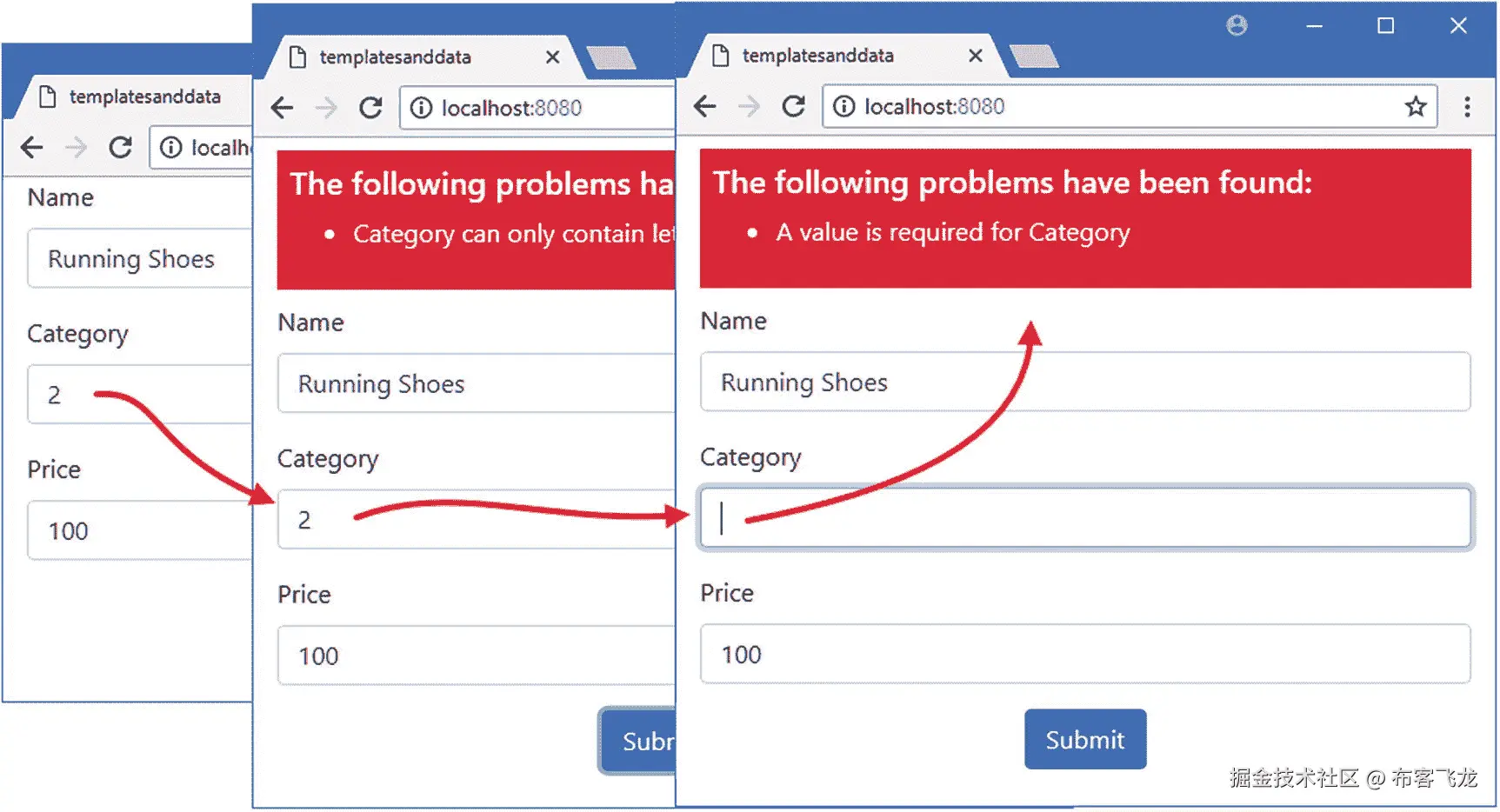Click back arrow in leftmost browser window

pyautogui.click(x=32, y=148)
